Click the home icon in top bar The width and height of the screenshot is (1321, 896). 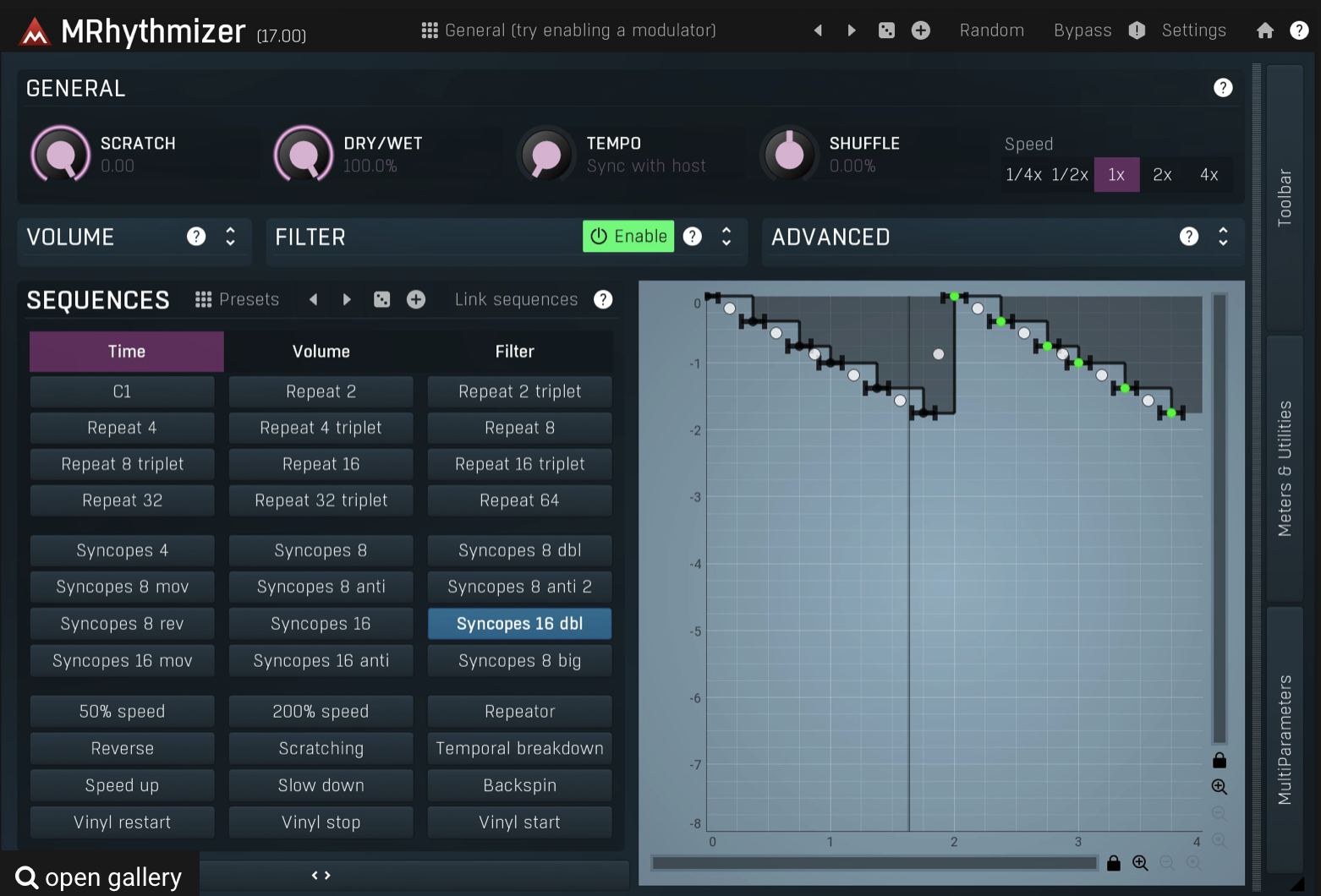pos(1265,30)
